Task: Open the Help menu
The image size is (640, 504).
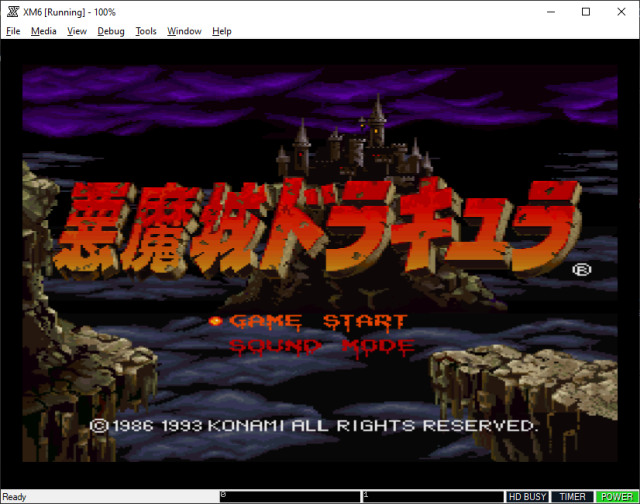Action: [222, 31]
